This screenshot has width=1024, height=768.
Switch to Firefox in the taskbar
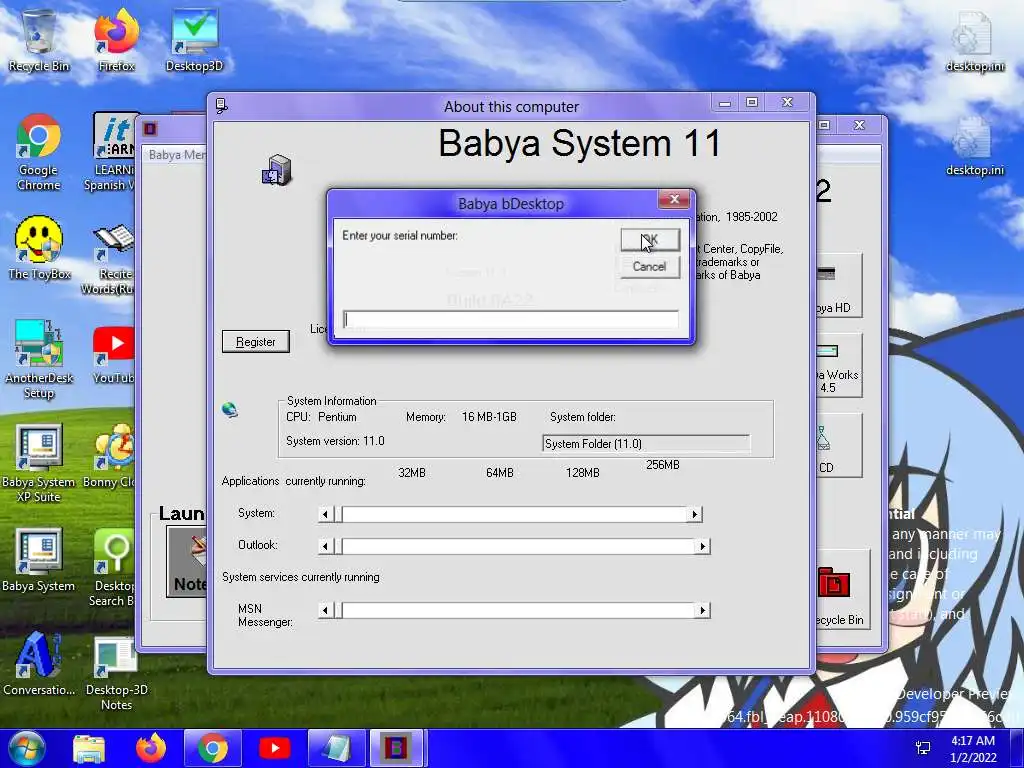[x=150, y=748]
